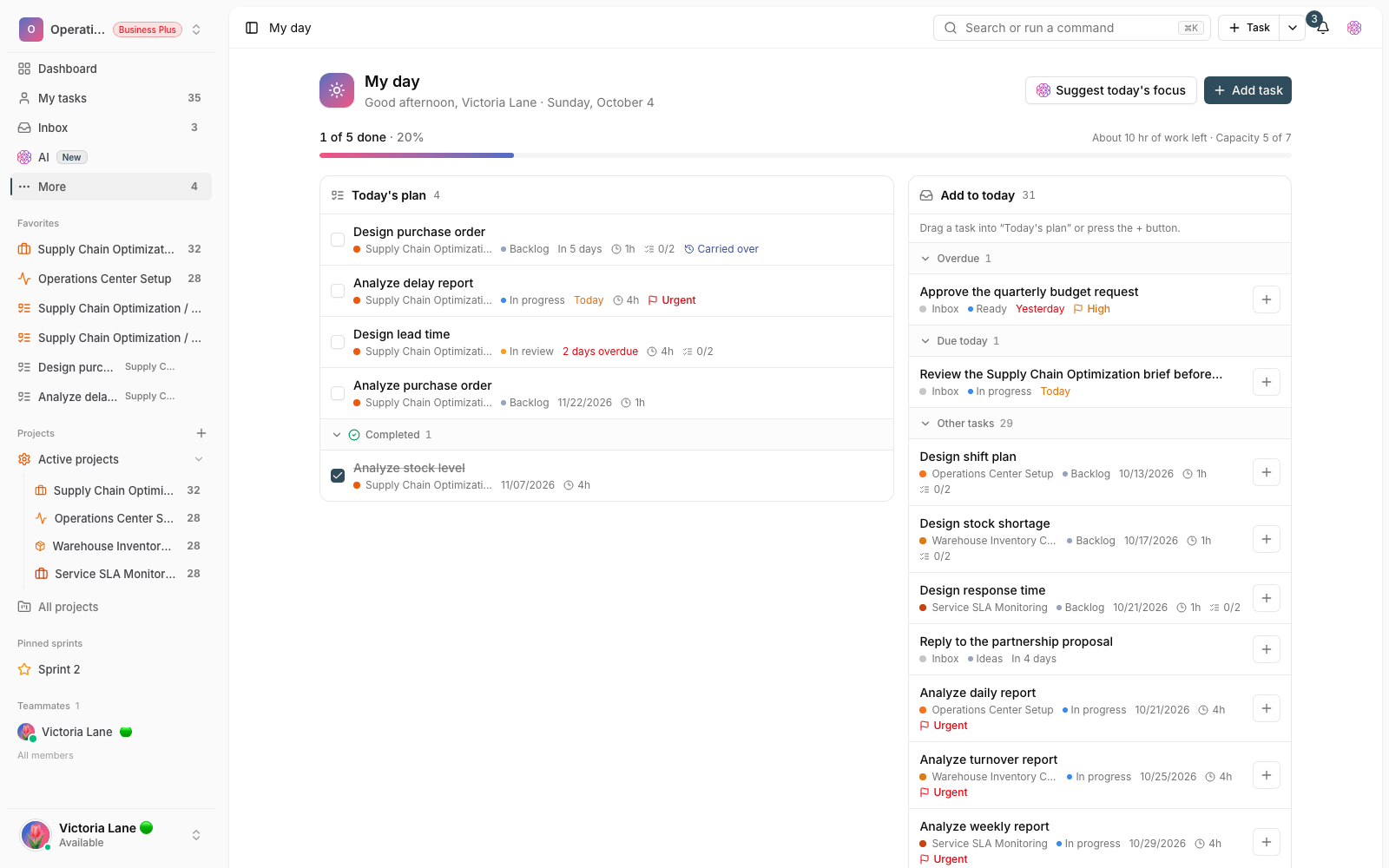Add Design shift plan to today

pyautogui.click(x=1267, y=472)
